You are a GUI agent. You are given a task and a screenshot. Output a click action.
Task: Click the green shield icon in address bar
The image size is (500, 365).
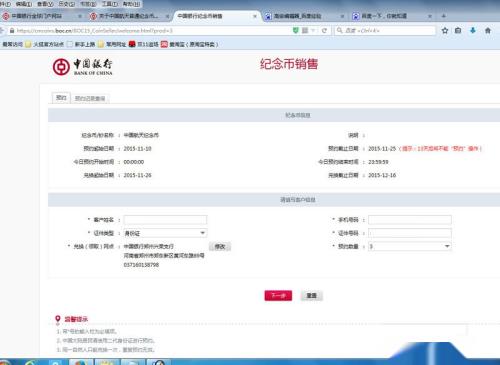click(295, 31)
